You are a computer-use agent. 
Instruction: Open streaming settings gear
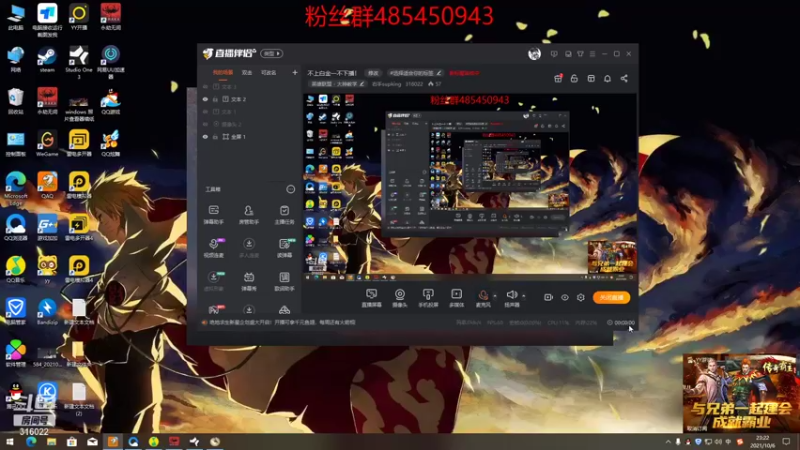581,297
